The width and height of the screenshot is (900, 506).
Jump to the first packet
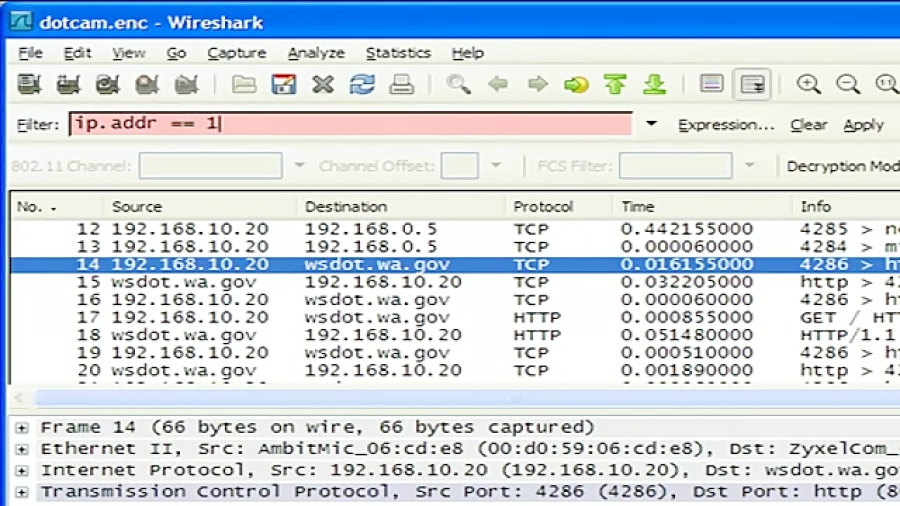615,84
